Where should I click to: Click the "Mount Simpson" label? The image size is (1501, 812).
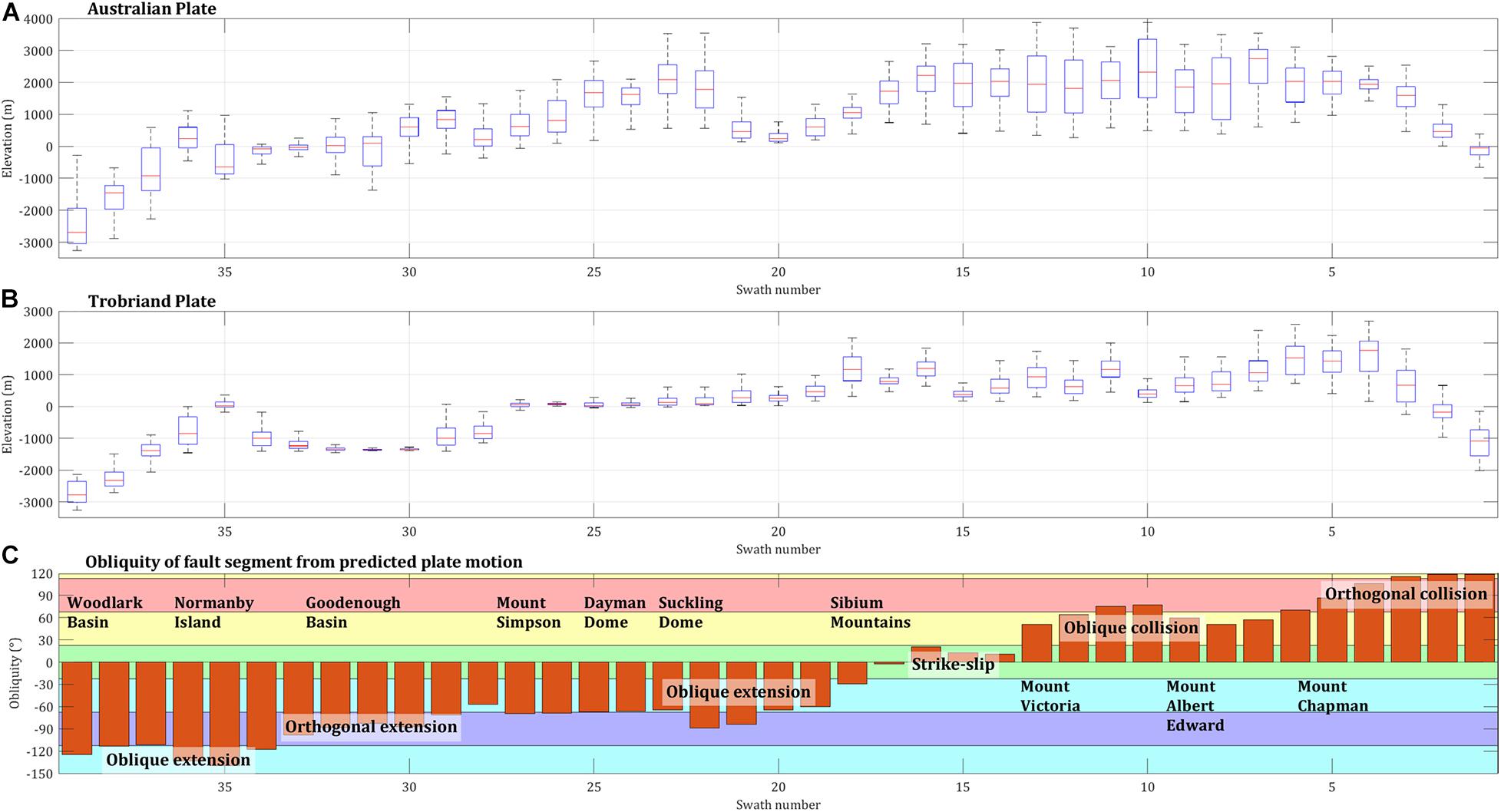pyautogui.click(x=529, y=612)
